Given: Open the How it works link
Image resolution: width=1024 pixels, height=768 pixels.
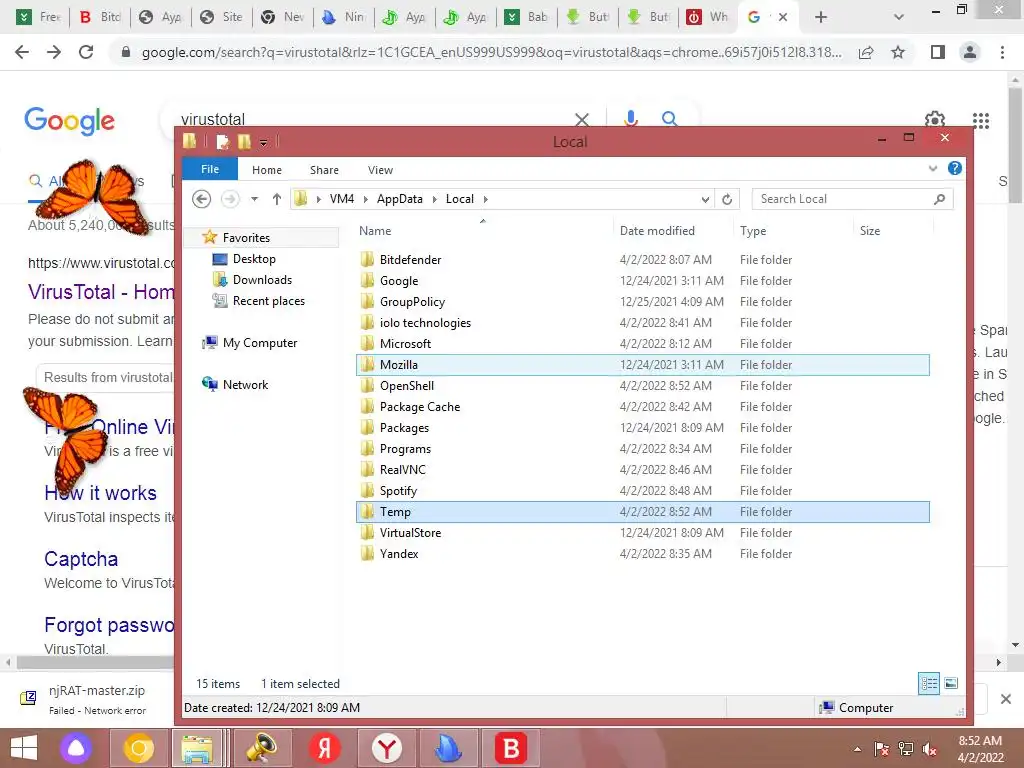Looking at the screenshot, I should (101, 493).
